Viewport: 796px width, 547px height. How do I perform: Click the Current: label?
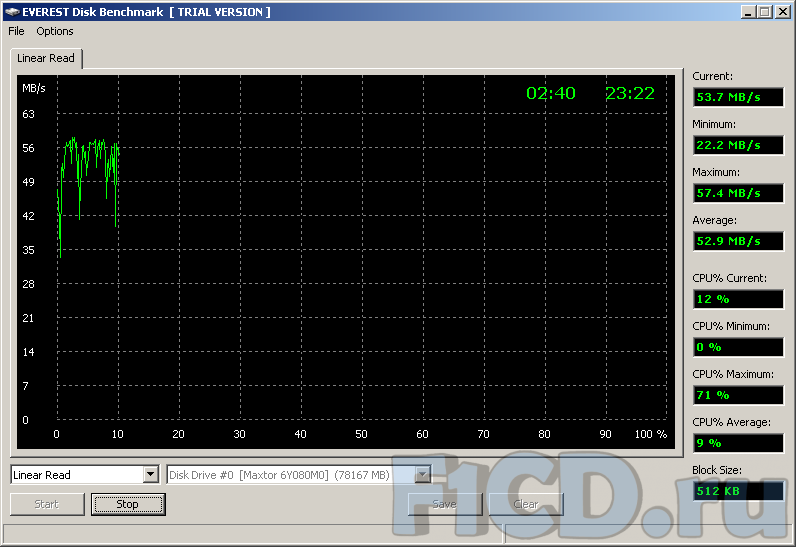(713, 76)
